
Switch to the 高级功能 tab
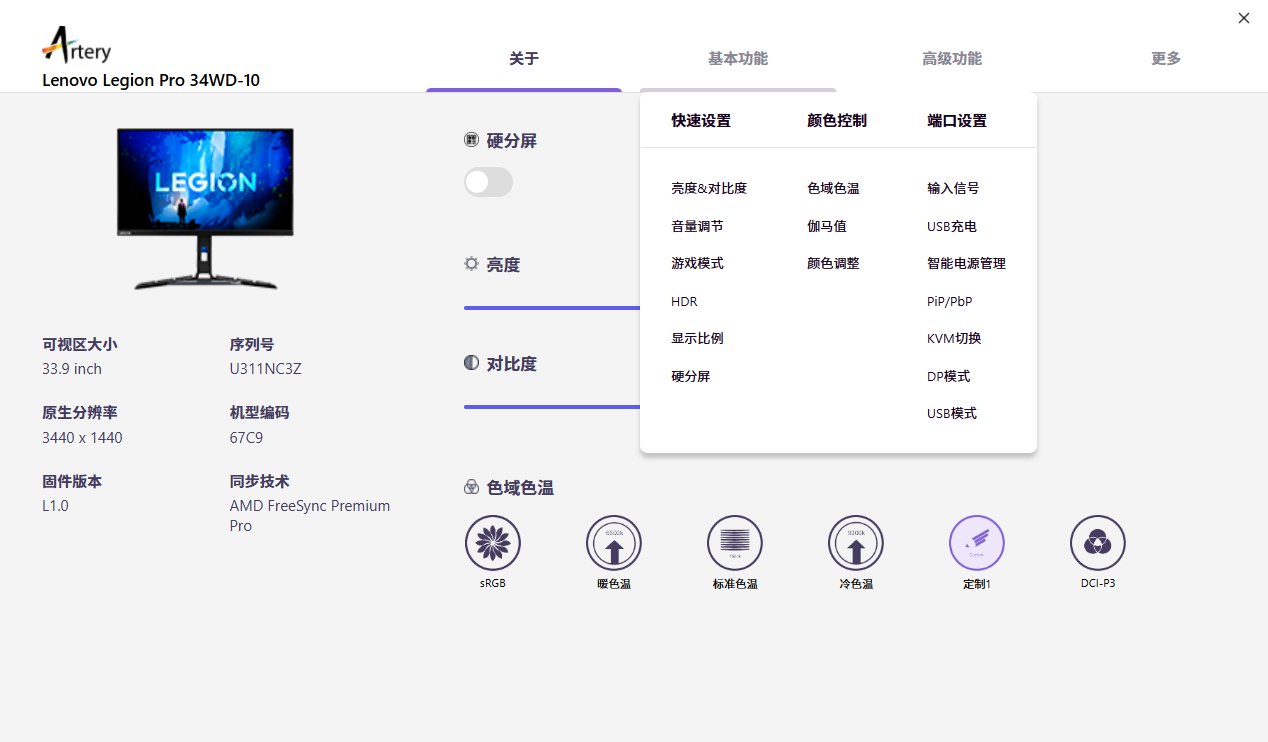click(x=951, y=59)
